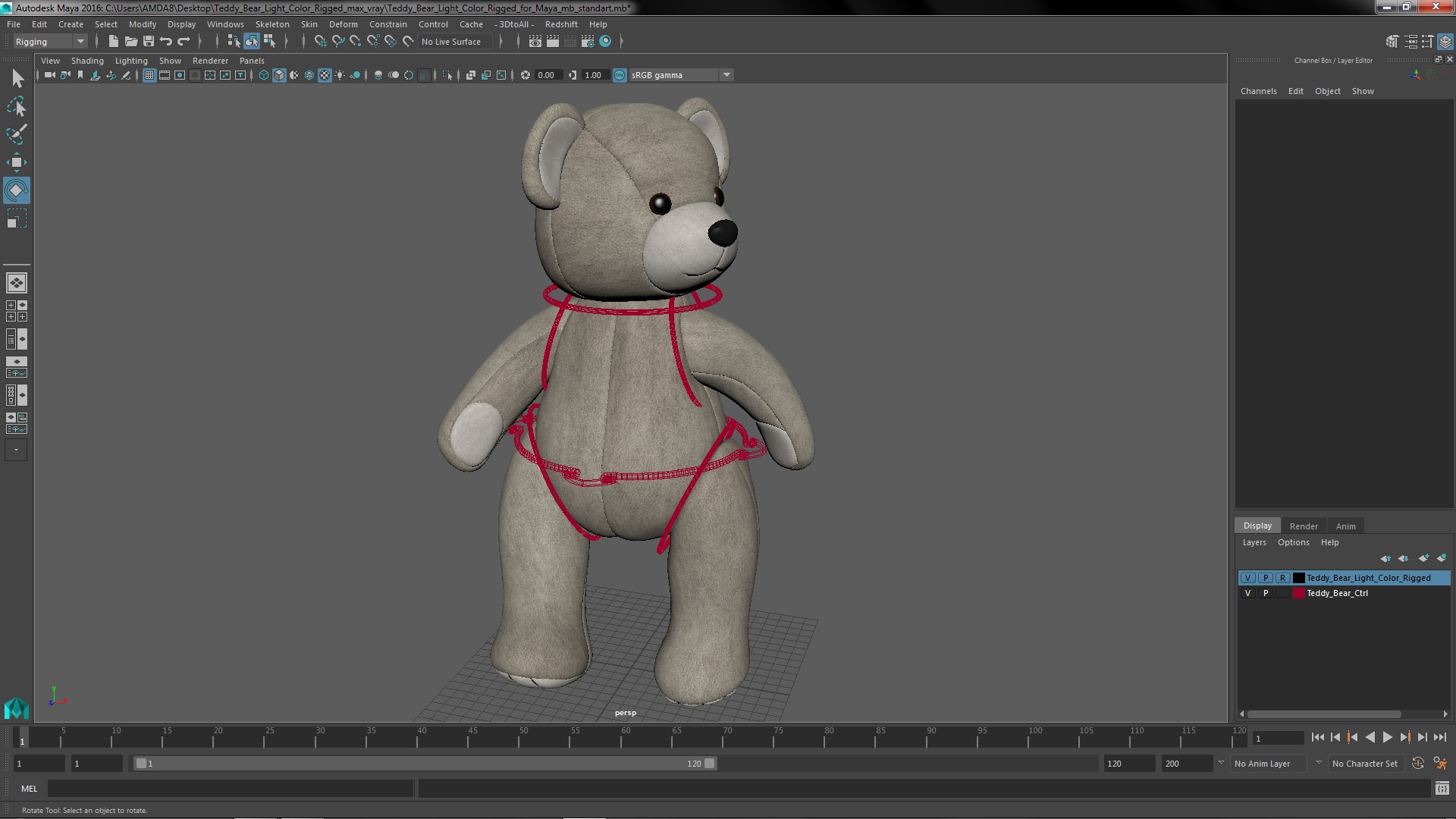This screenshot has width=1456, height=819.
Task: Go to start of playback range
Action: pos(1317,737)
